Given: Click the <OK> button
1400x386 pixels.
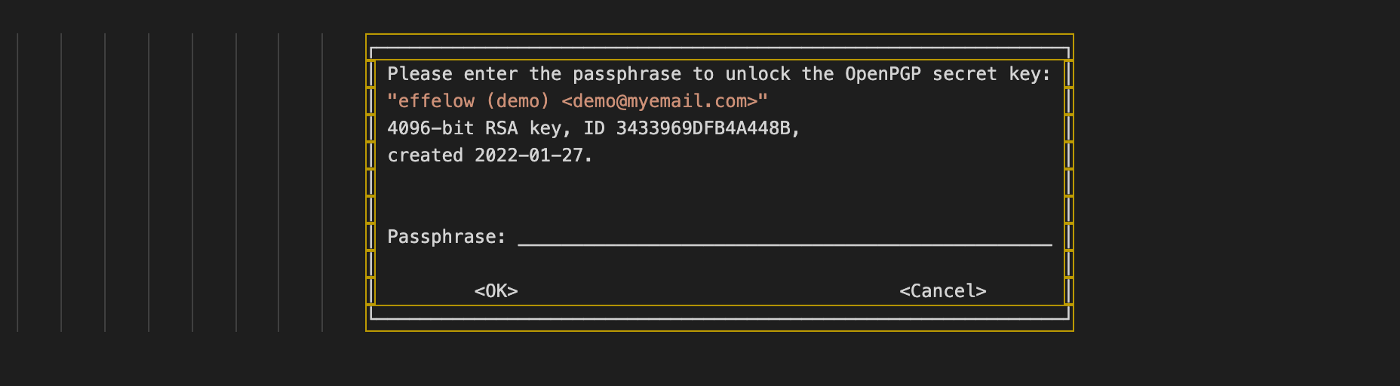Looking at the screenshot, I should (496, 291).
